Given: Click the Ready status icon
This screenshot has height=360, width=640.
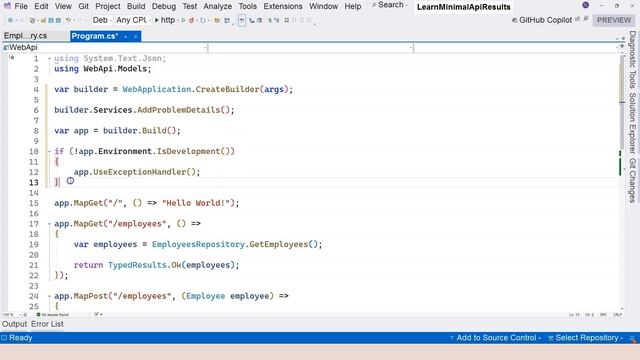Looking at the screenshot, I should tap(4, 338).
